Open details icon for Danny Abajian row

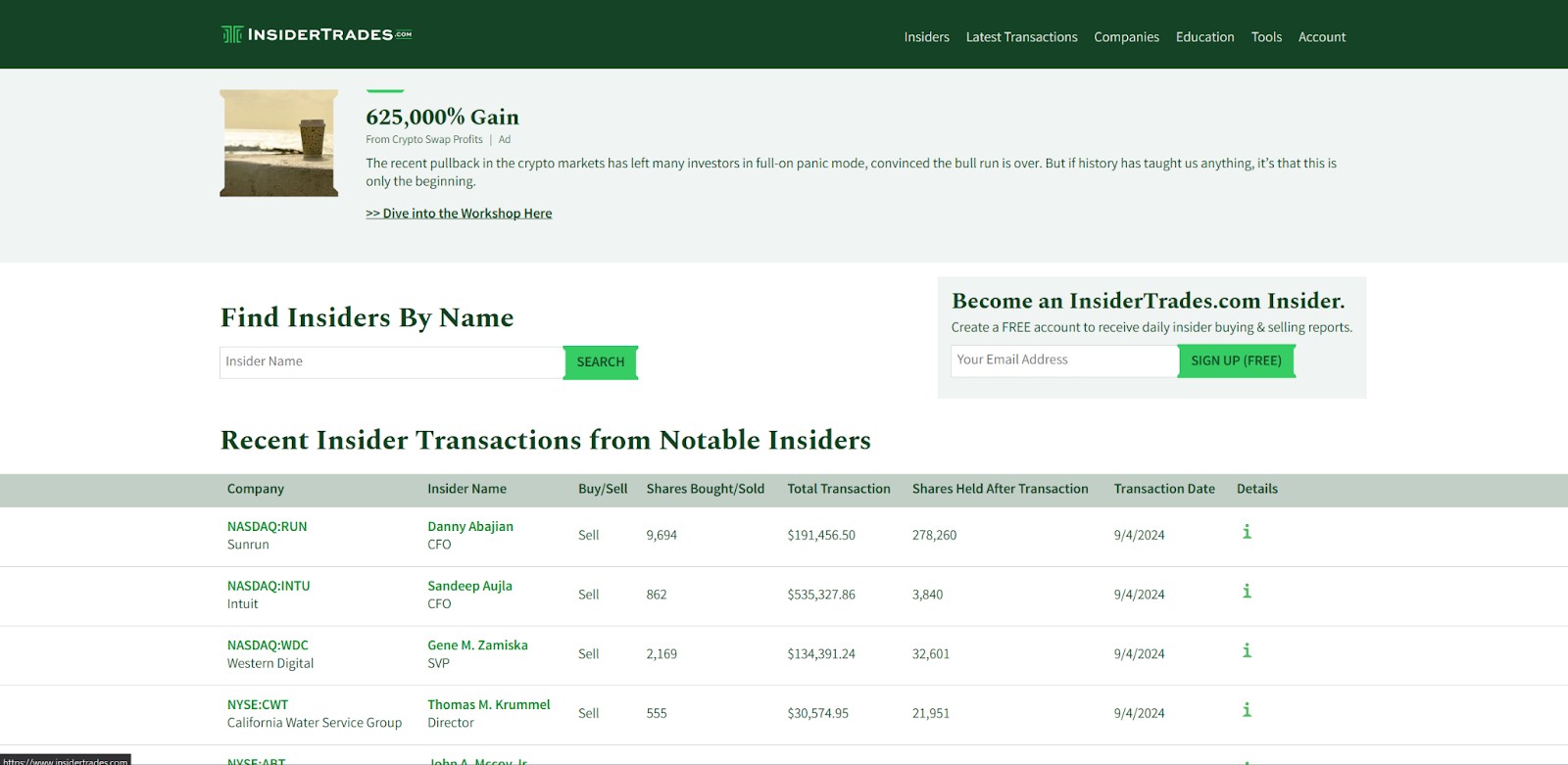click(x=1247, y=532)
